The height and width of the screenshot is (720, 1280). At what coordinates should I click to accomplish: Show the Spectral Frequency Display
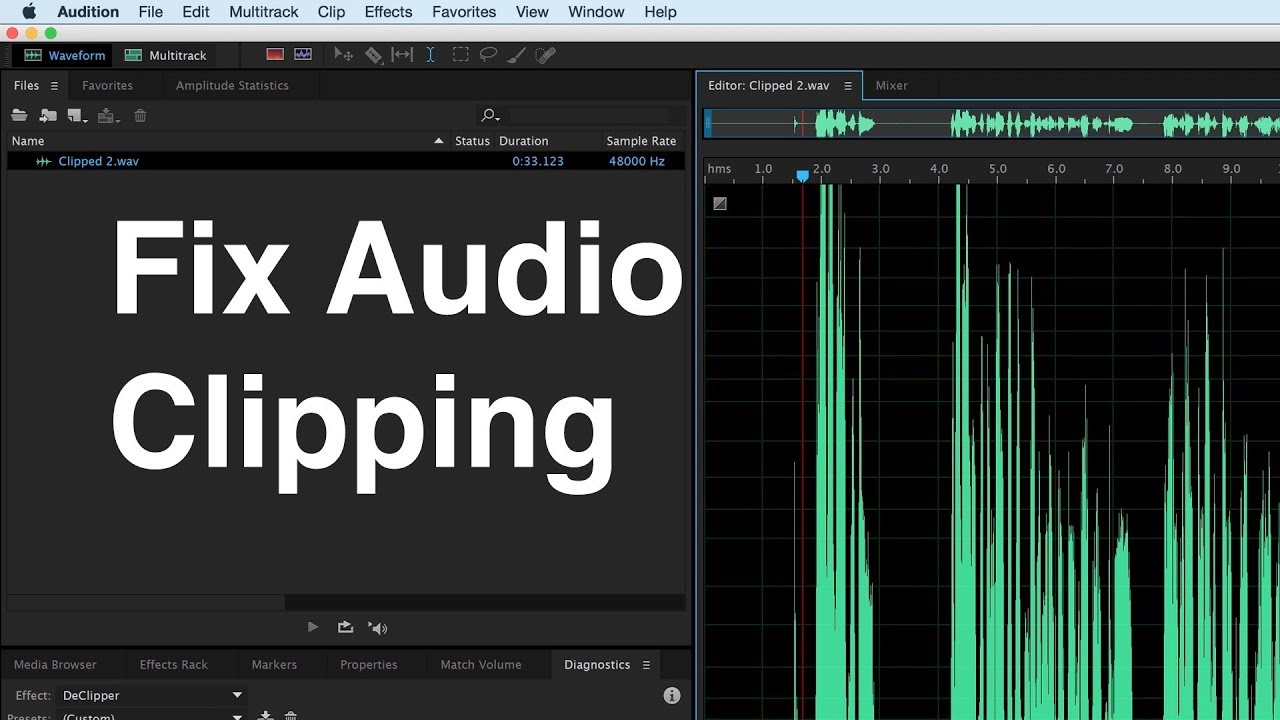coord(275,55)
